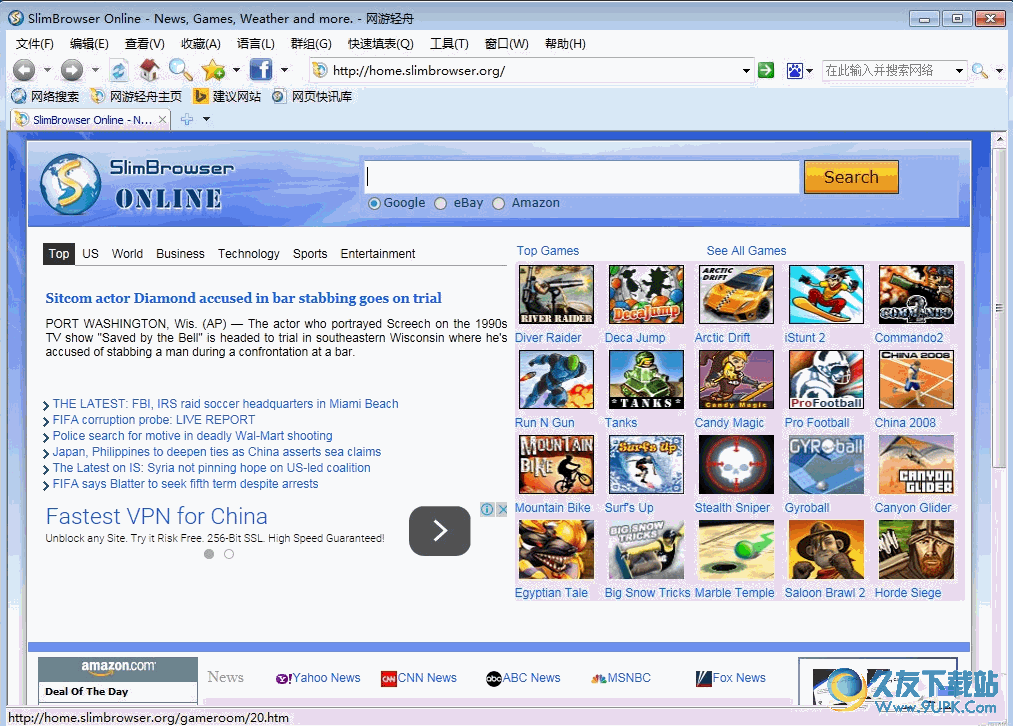The width and height of the screenshot is (1013, 726).
Task: Click the Back navigation arrow
Action: 25,70
